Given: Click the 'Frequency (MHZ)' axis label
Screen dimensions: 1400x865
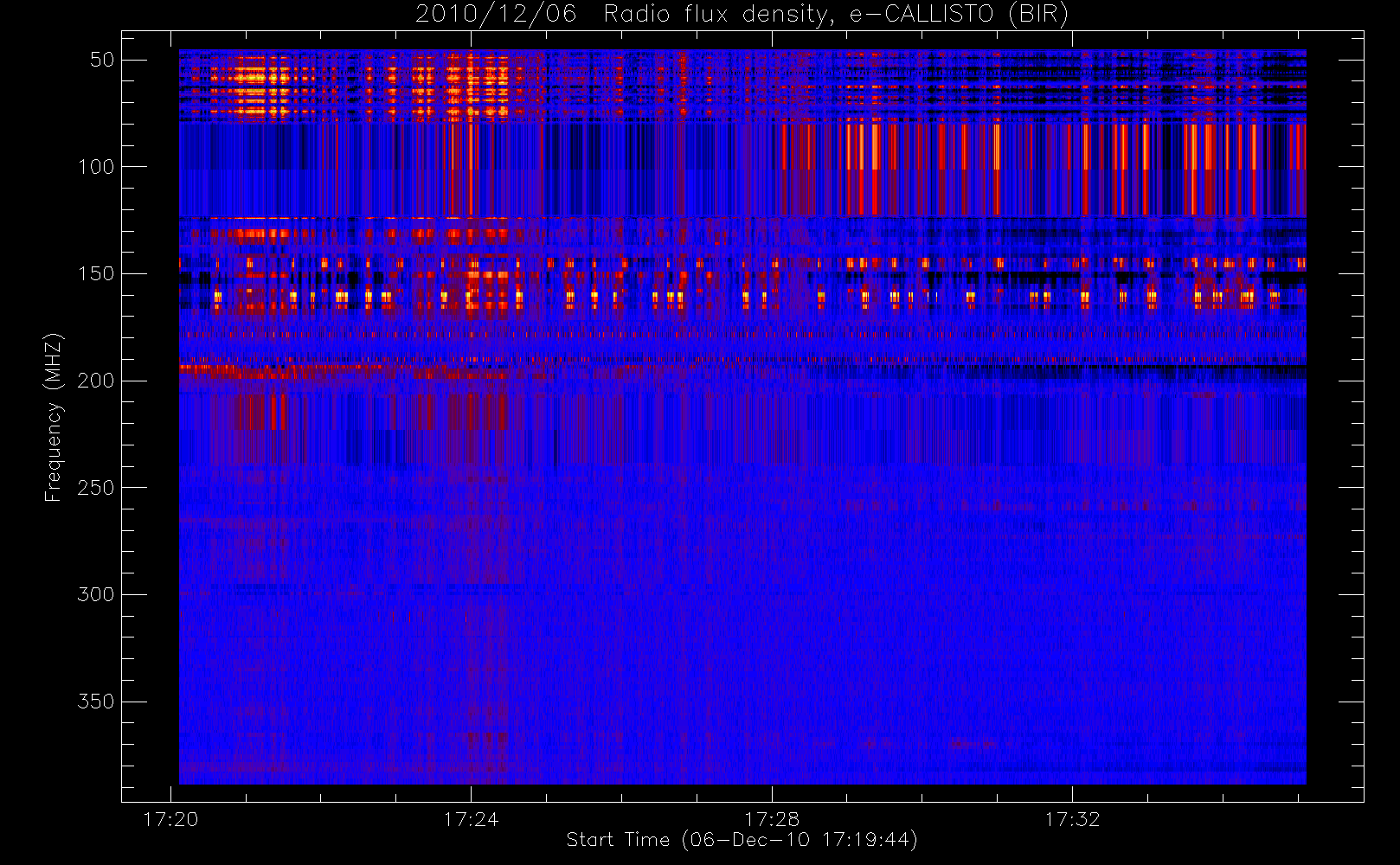Looking at the screenshot, I should pos(54,417).
